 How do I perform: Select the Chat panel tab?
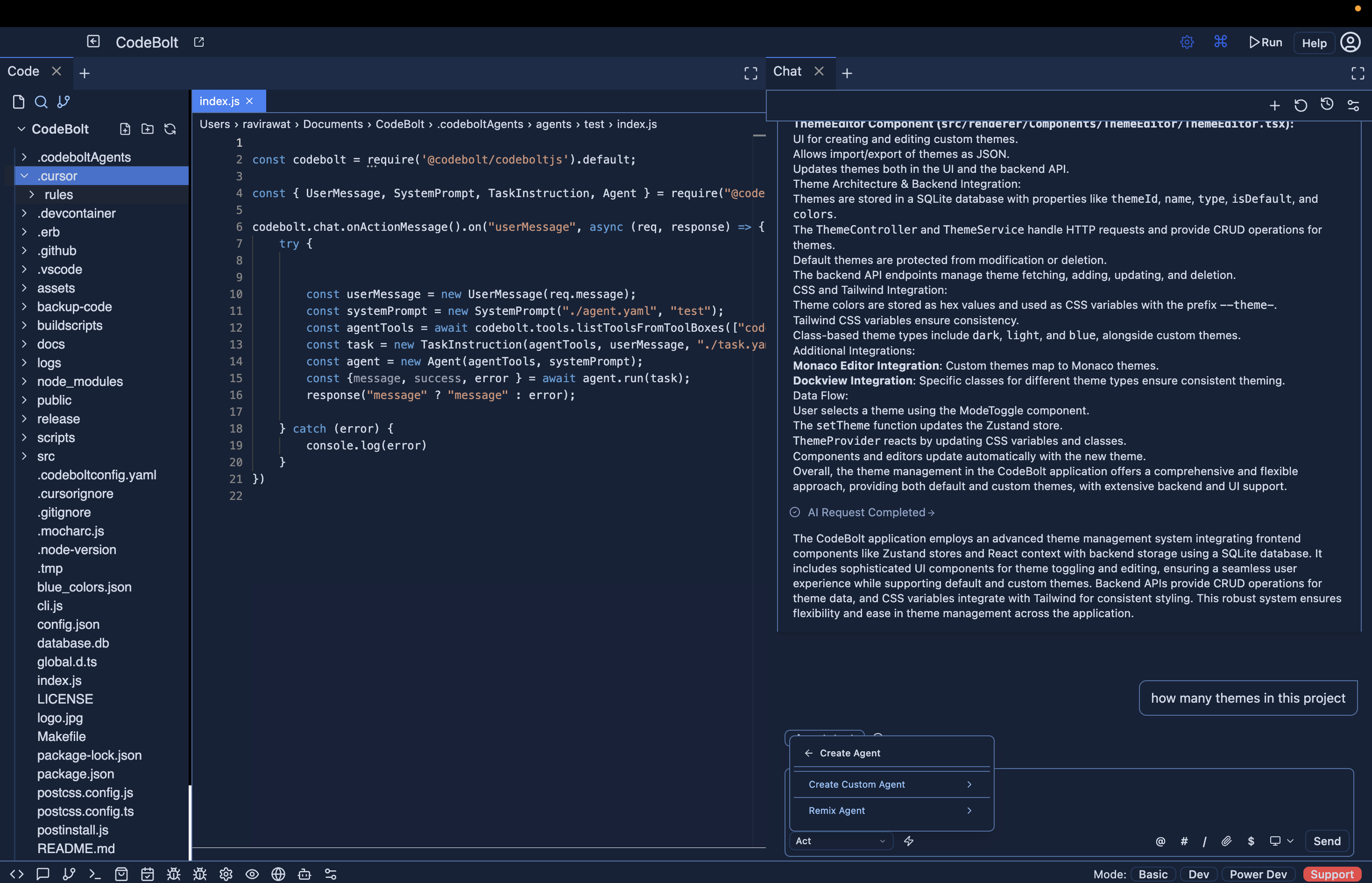[788, 71]
